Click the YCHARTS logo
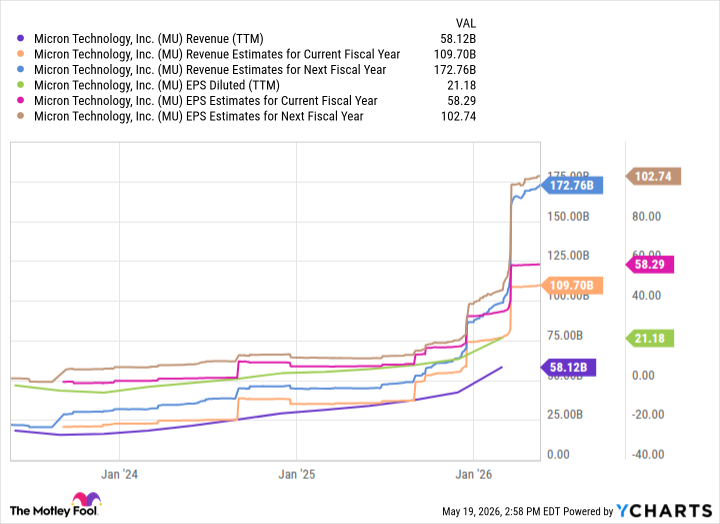The image size is (720, 524). click(664, 511)
